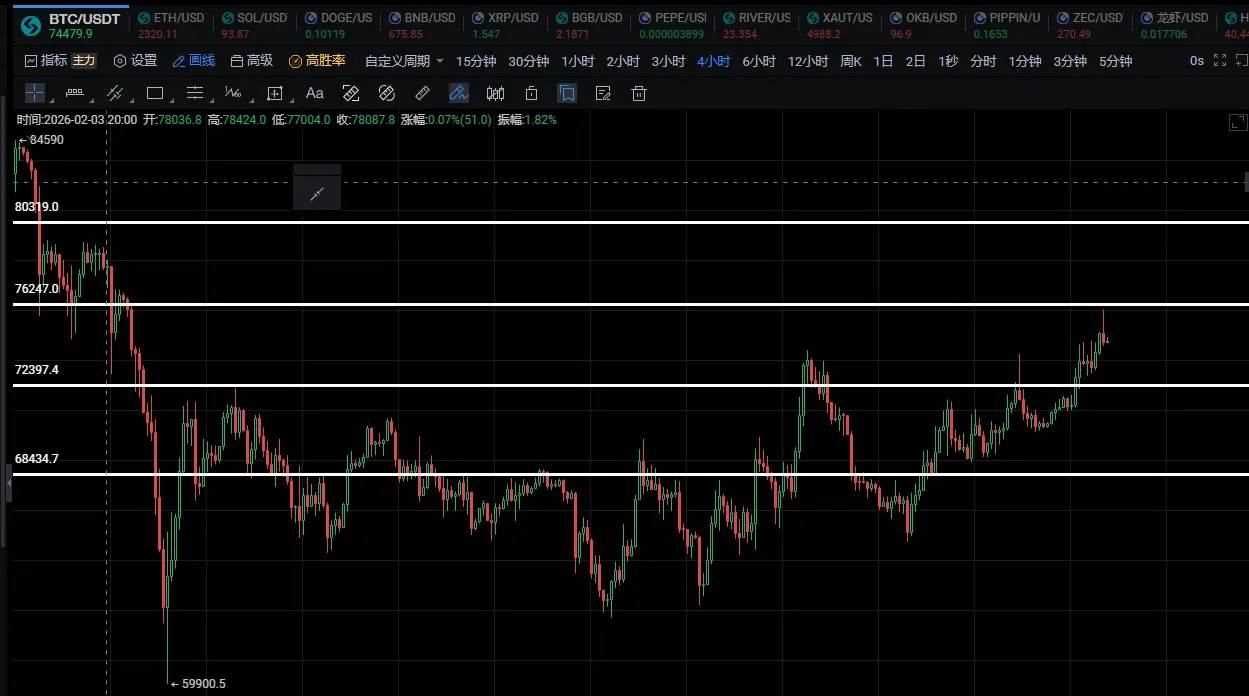Viewport: 1249px width, 696px height.
Task: Select the parallel channel lines tool
Action: [115, 93]
